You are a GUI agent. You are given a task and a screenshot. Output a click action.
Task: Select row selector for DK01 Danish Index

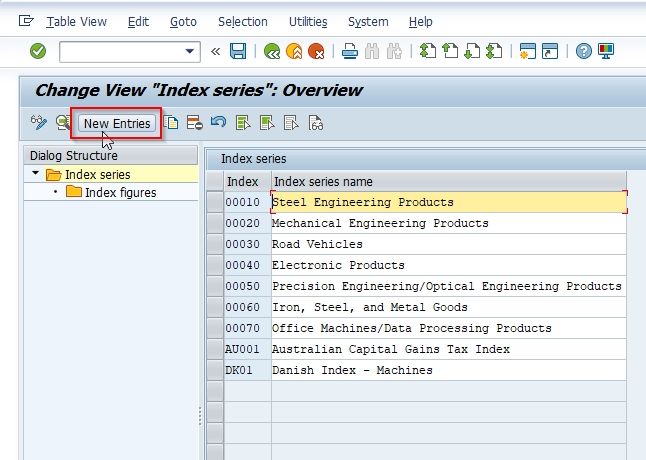tap(215, 370)
